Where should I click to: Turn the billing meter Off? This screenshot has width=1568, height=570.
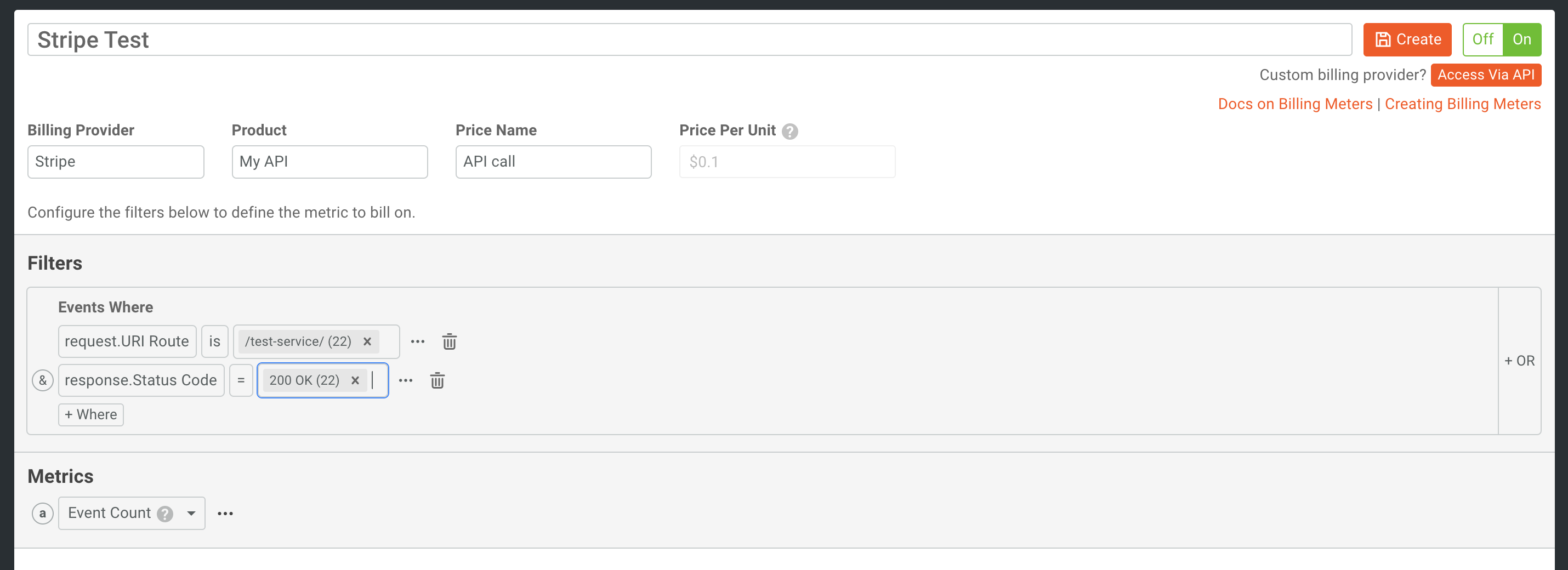tap(1483, 39)
